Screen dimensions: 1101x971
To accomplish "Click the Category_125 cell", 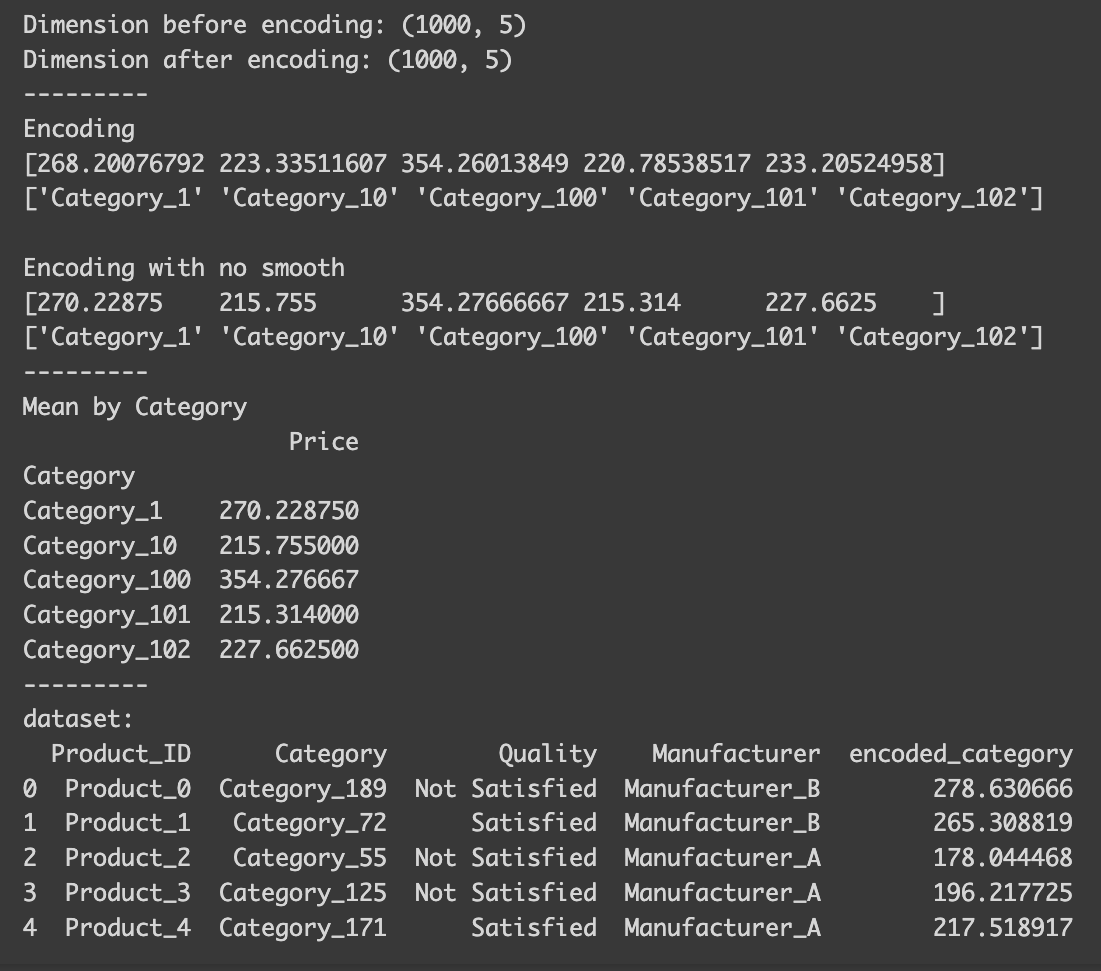I will (302, 893).
